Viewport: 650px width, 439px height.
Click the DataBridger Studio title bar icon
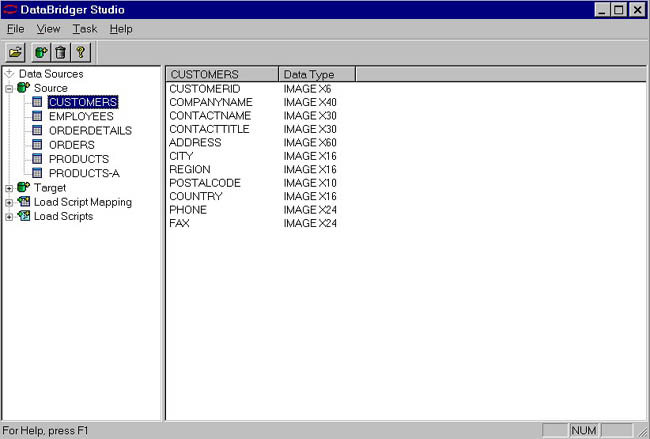[x=10, y=10]
